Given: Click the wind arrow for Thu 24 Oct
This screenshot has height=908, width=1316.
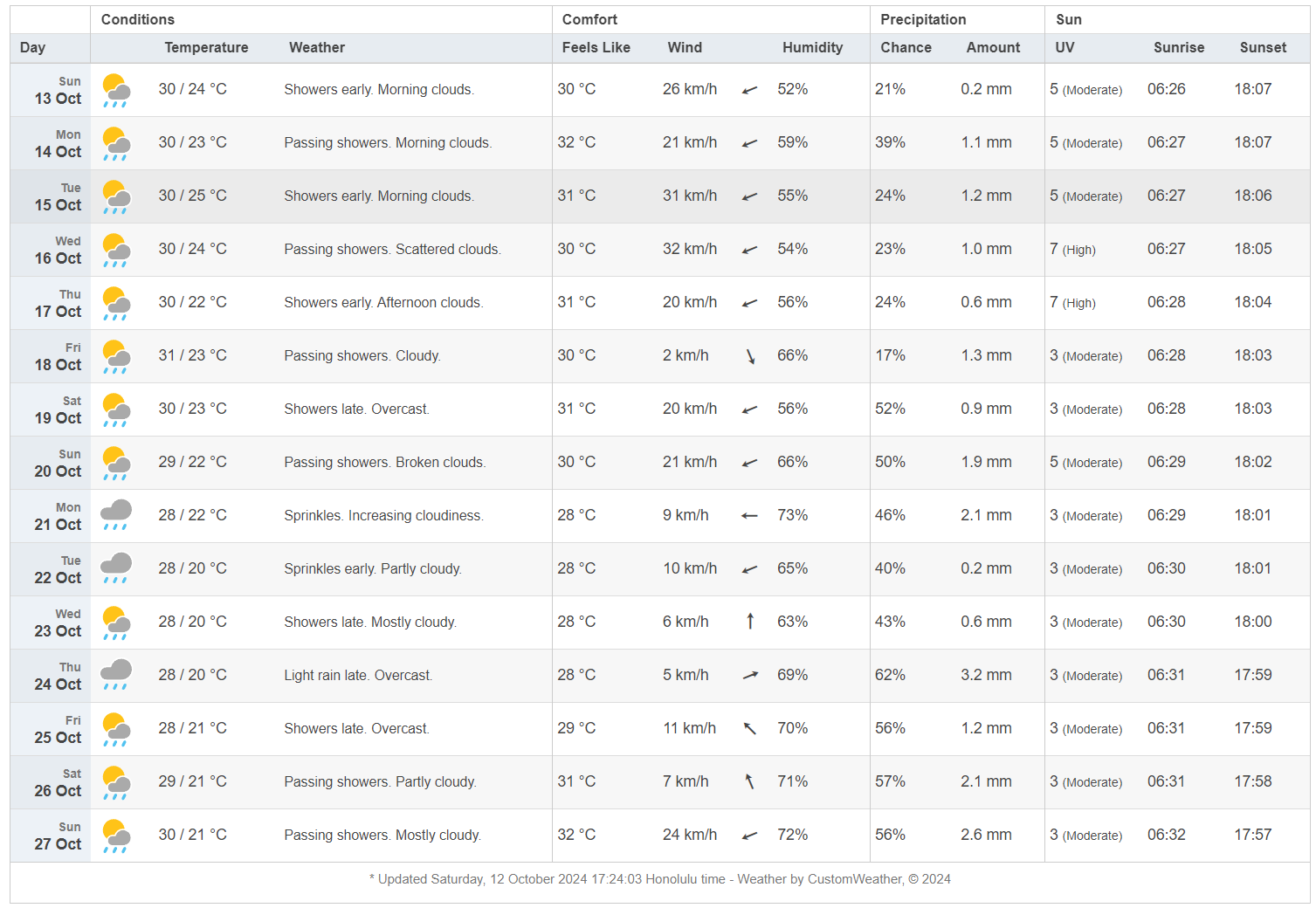Looking at the screenshot, I should [x=750, y=675].
